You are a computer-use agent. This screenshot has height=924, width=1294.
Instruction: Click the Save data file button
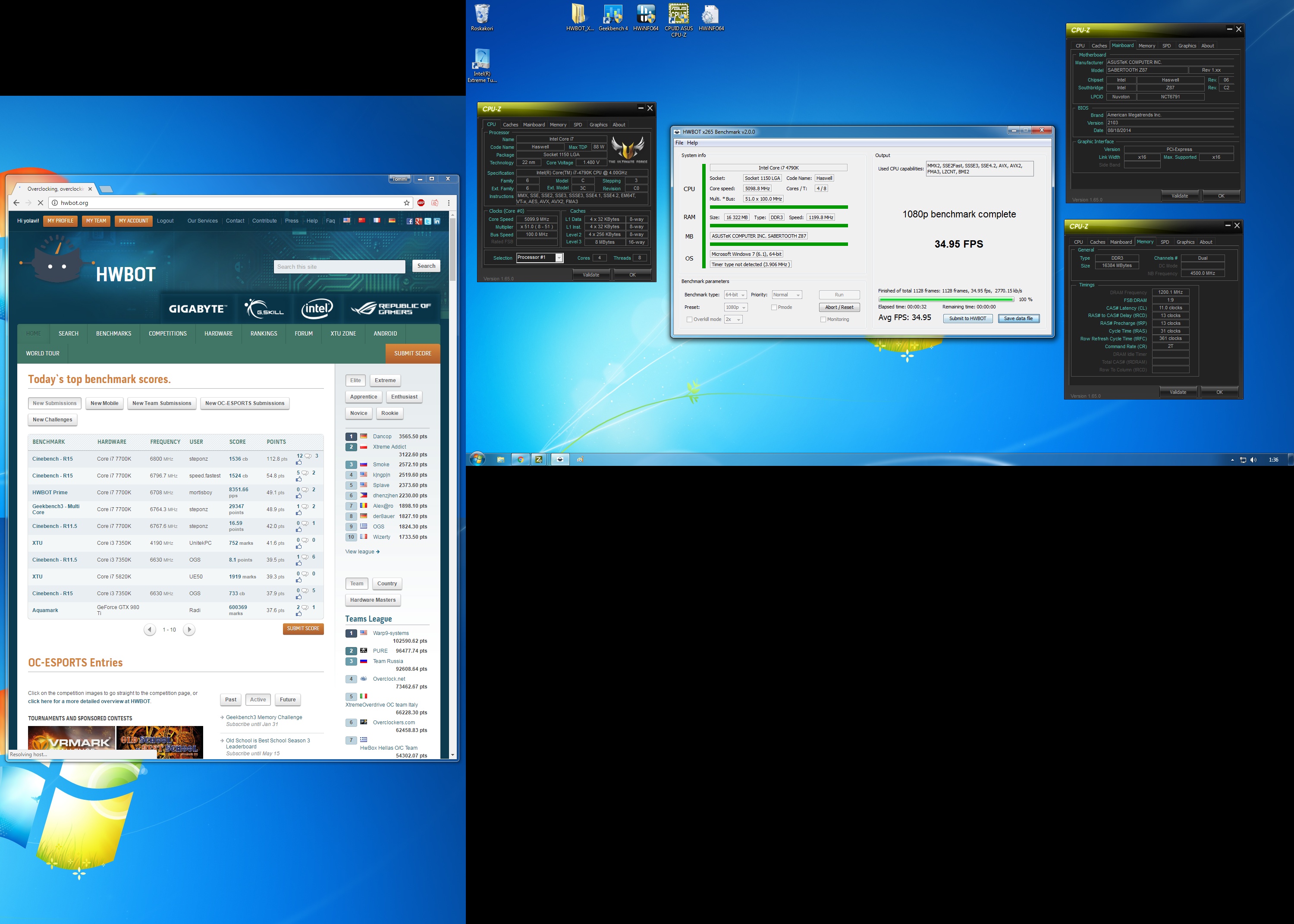(x=1019, y=319)
